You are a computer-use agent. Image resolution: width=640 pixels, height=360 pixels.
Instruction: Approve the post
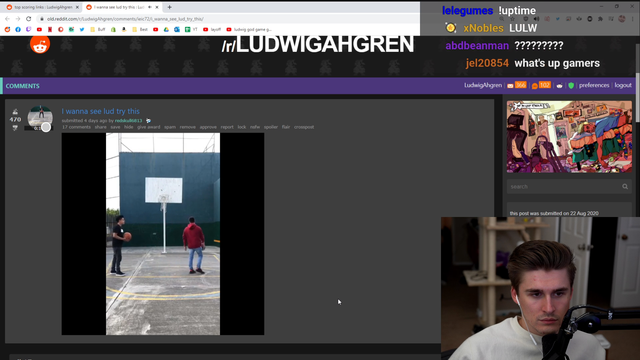pos(208,127)
